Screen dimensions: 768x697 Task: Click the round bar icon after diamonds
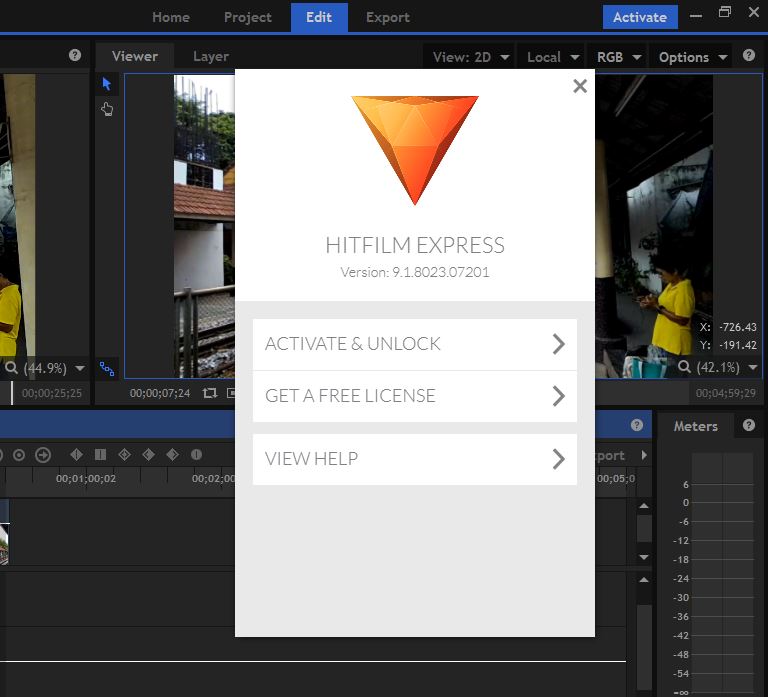tap(196, 455)
